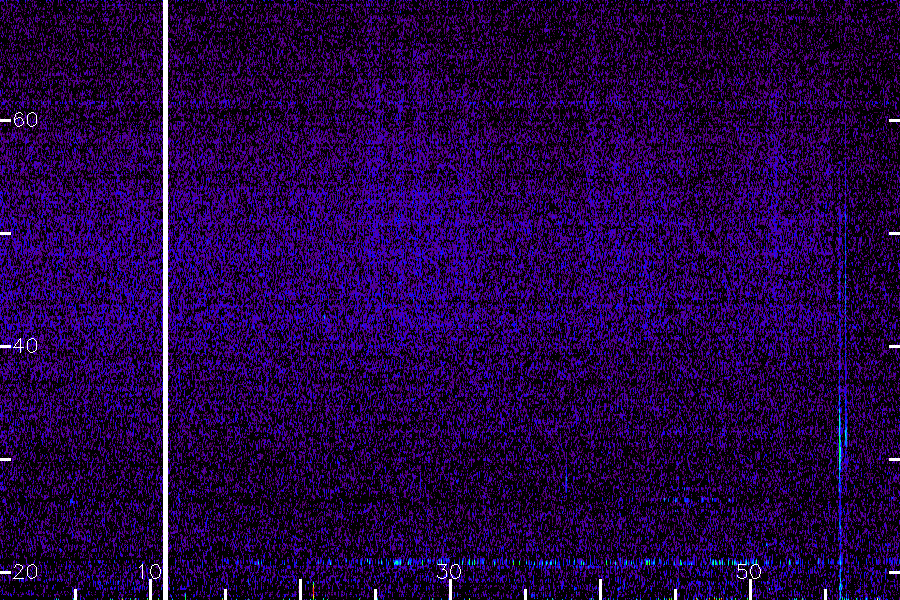
Task: Click the y-axis label 60
Action: [x=25, y=119]
